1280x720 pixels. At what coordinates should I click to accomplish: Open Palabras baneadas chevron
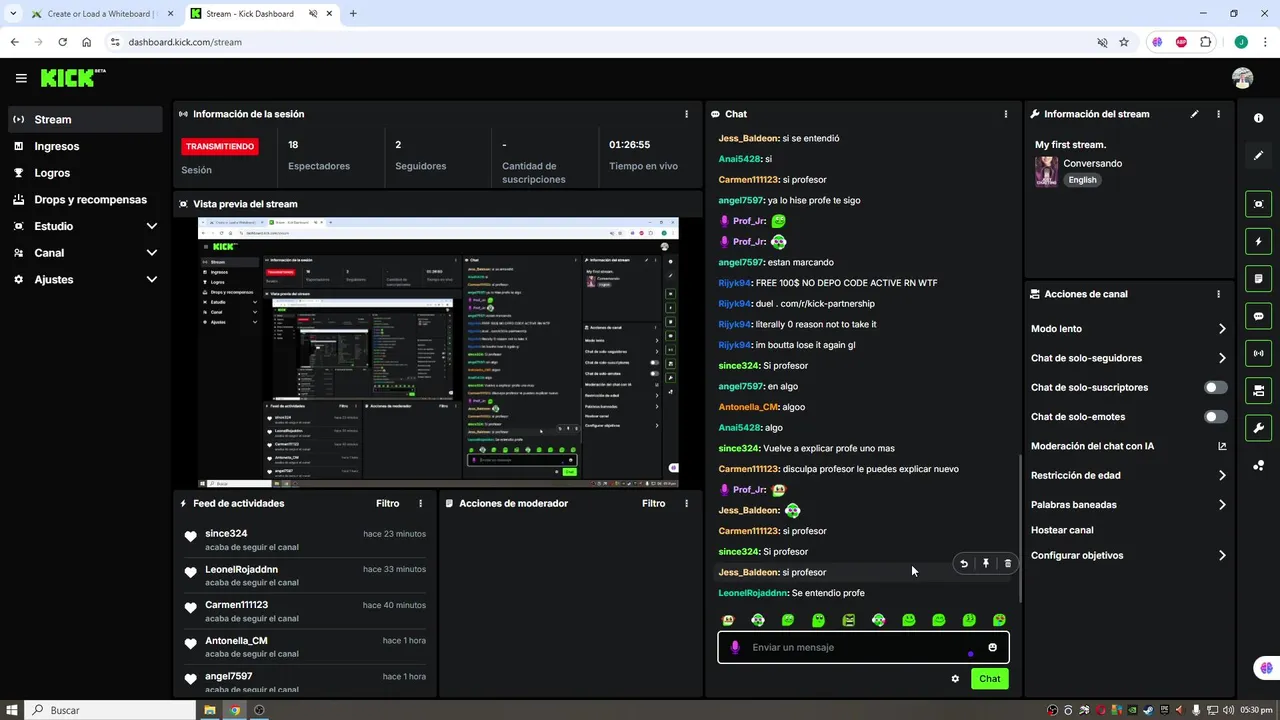tap(1222, 505)
